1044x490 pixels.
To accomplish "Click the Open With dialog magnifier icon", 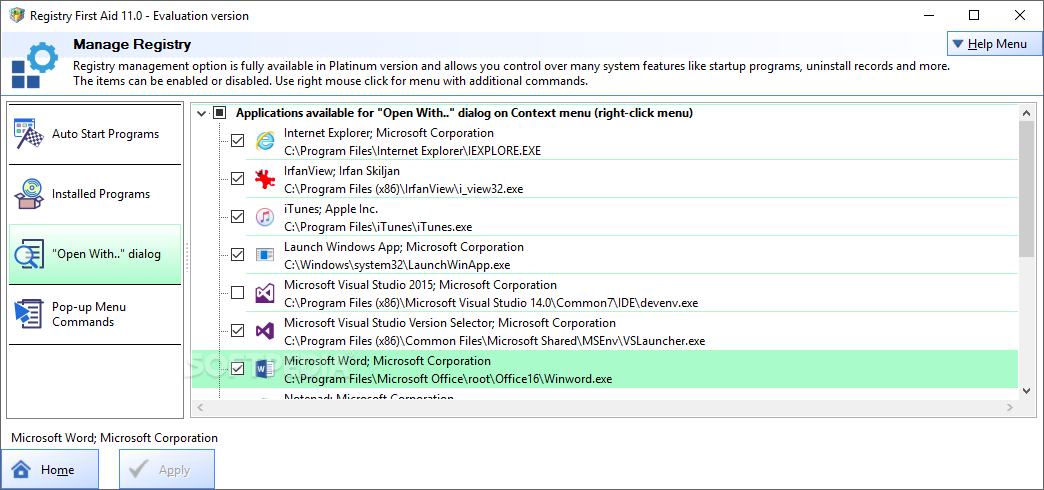I will pyautogui.click(x=29, y=254).
